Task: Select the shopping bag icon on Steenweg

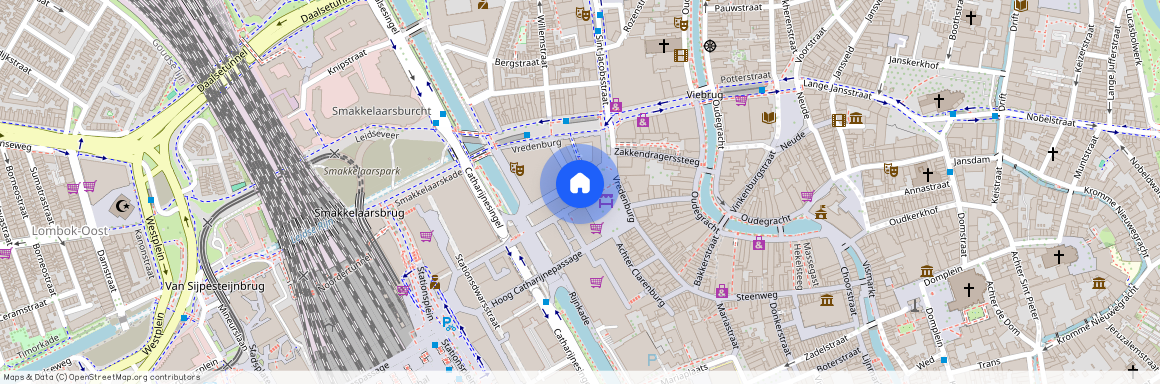Action: click(x=722, y=291)
